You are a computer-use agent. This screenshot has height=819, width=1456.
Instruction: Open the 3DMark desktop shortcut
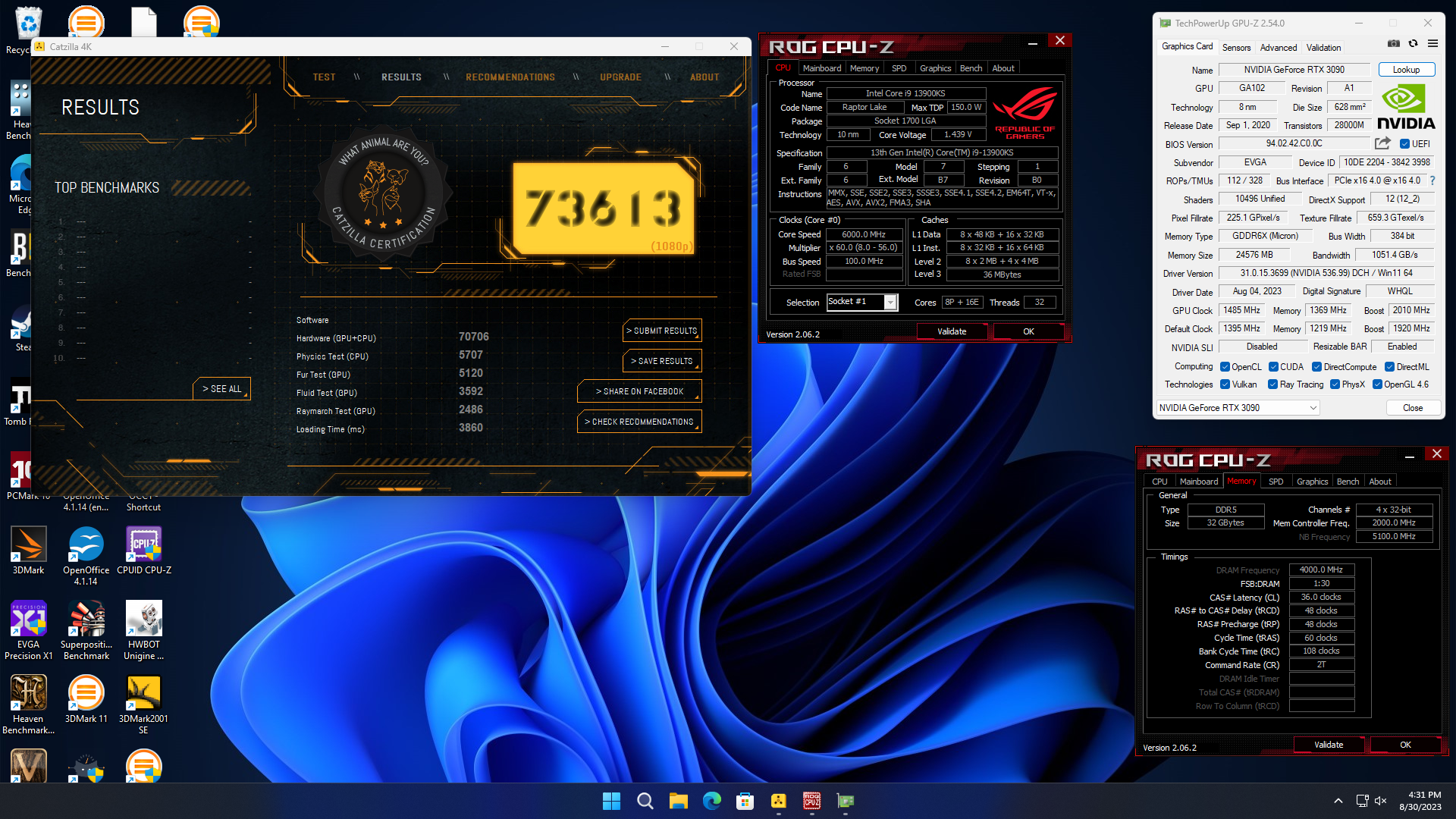pyautogui.click(x=28, y=551)
